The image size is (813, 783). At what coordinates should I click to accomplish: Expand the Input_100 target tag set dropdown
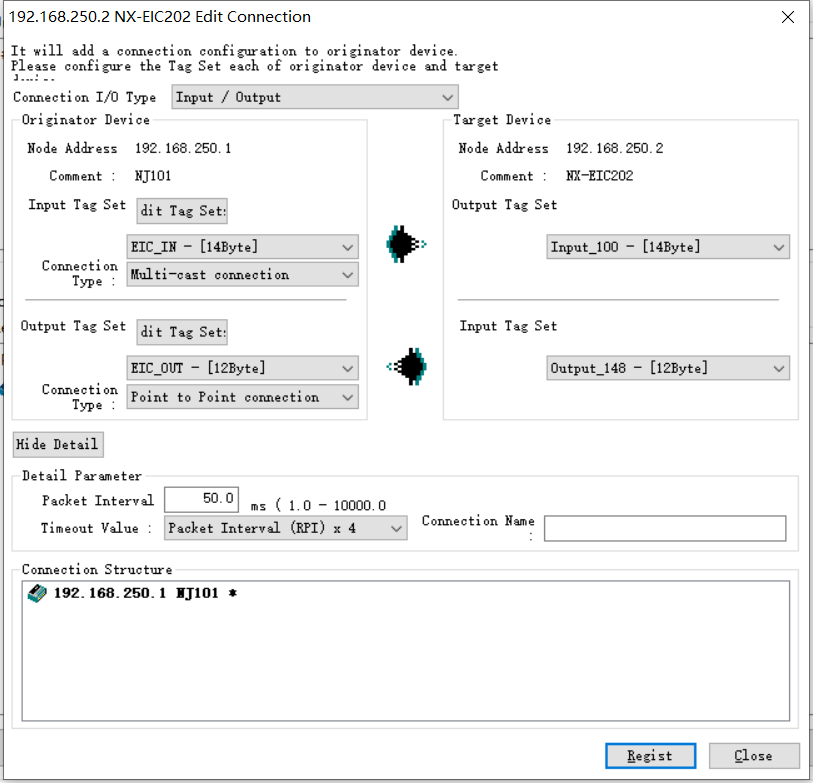(x=668, y=247)
